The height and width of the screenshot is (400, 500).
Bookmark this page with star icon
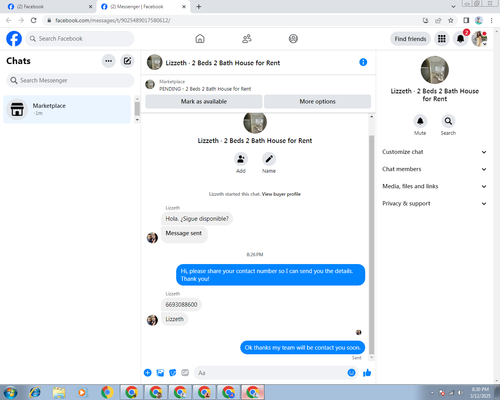(x=451, y=20)
